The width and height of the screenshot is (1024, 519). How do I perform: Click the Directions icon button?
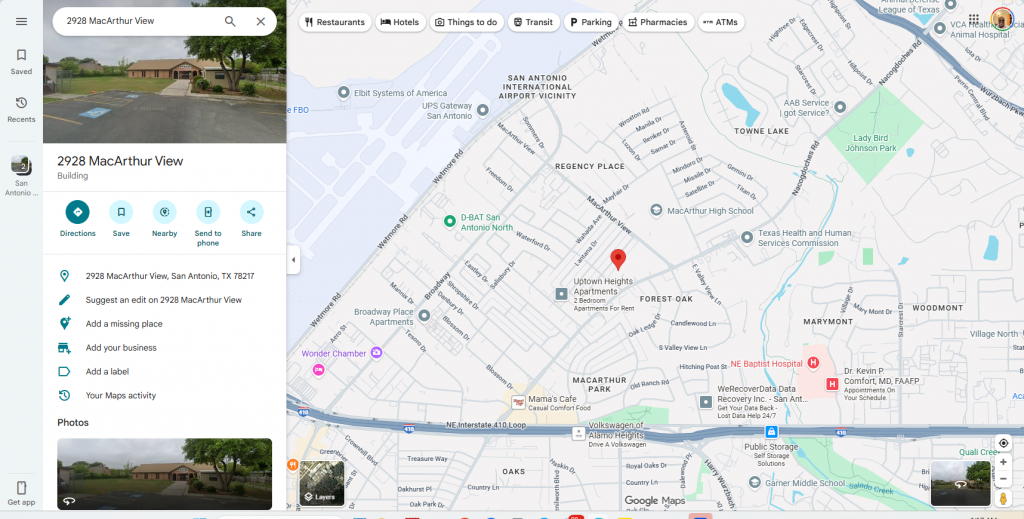77,212
